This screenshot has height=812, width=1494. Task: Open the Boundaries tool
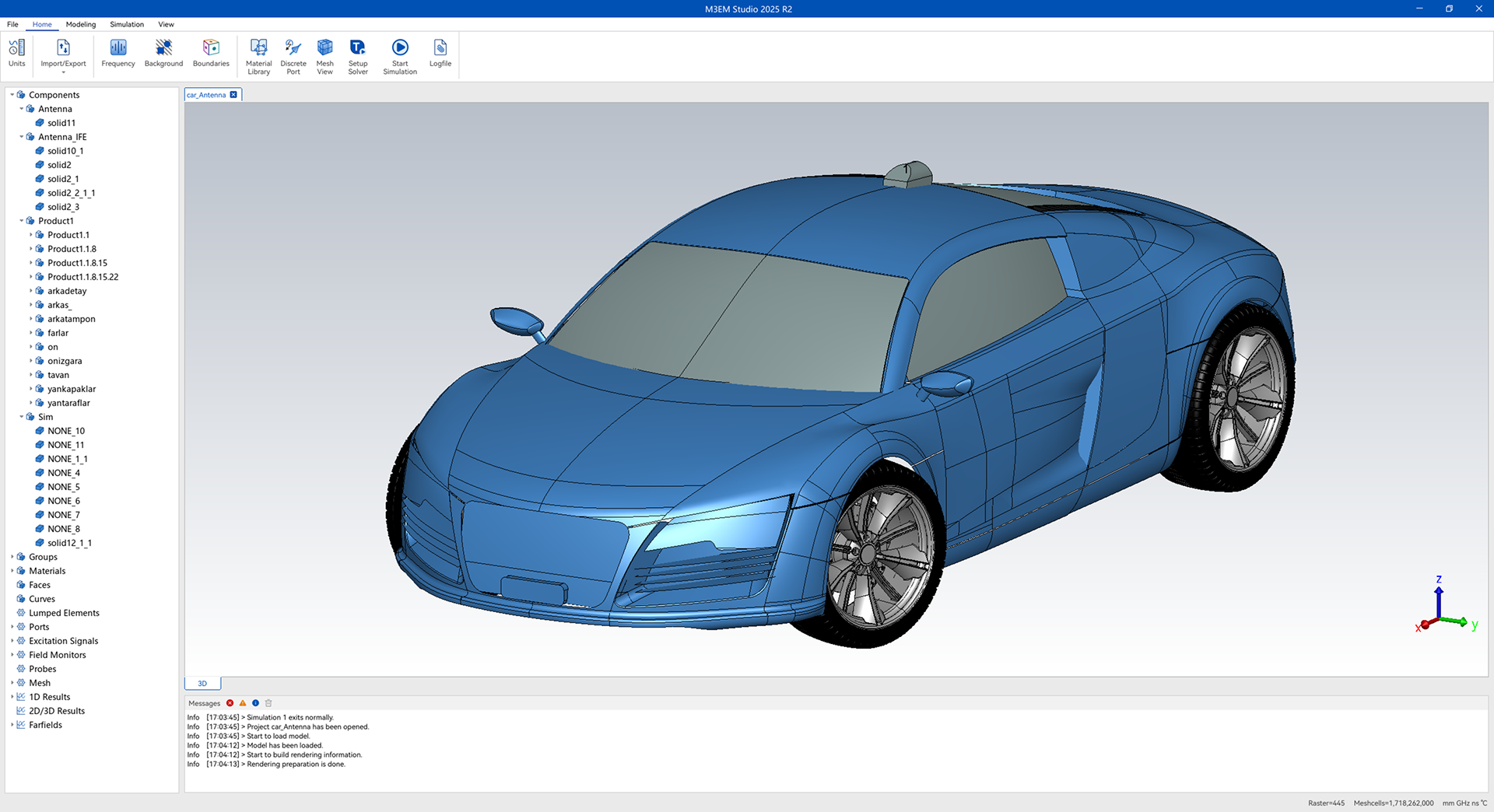(x=211, y=54)
